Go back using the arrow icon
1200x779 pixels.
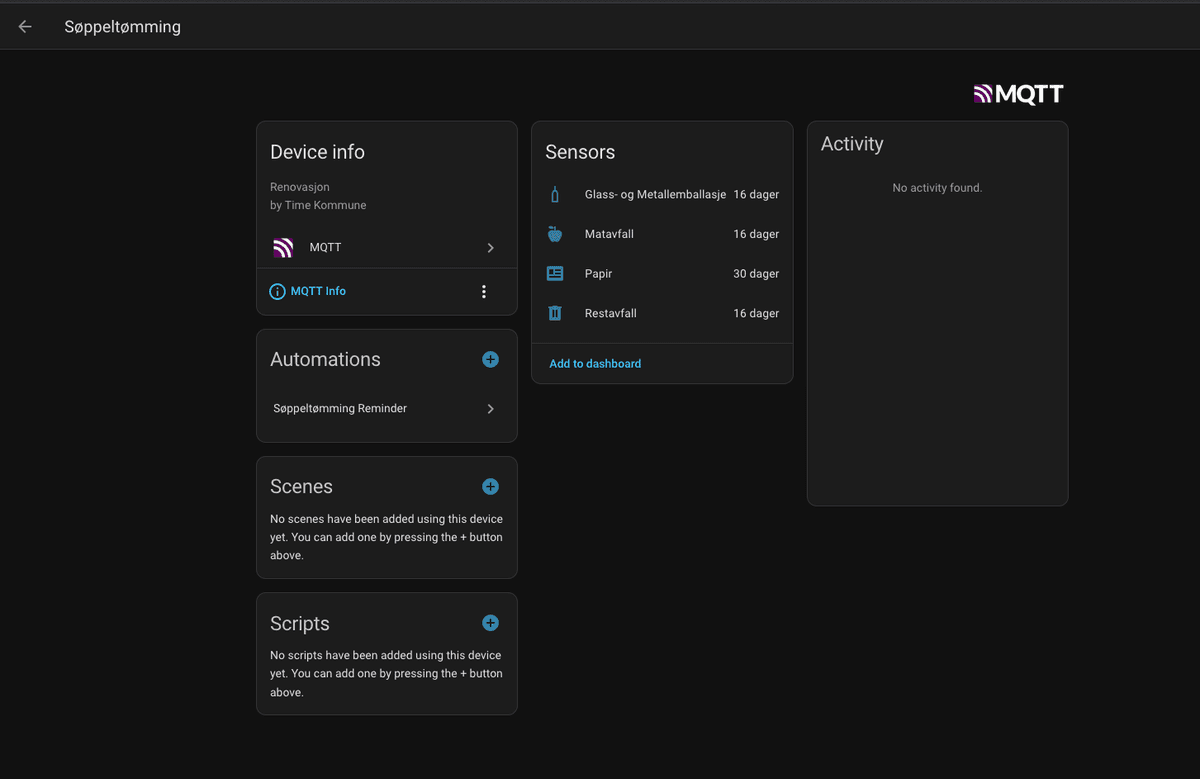coord(25,27)
